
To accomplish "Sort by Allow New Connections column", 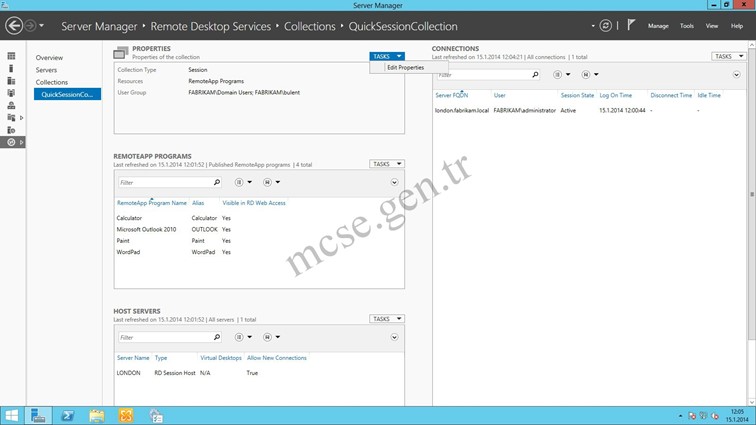I will [277, 358].
